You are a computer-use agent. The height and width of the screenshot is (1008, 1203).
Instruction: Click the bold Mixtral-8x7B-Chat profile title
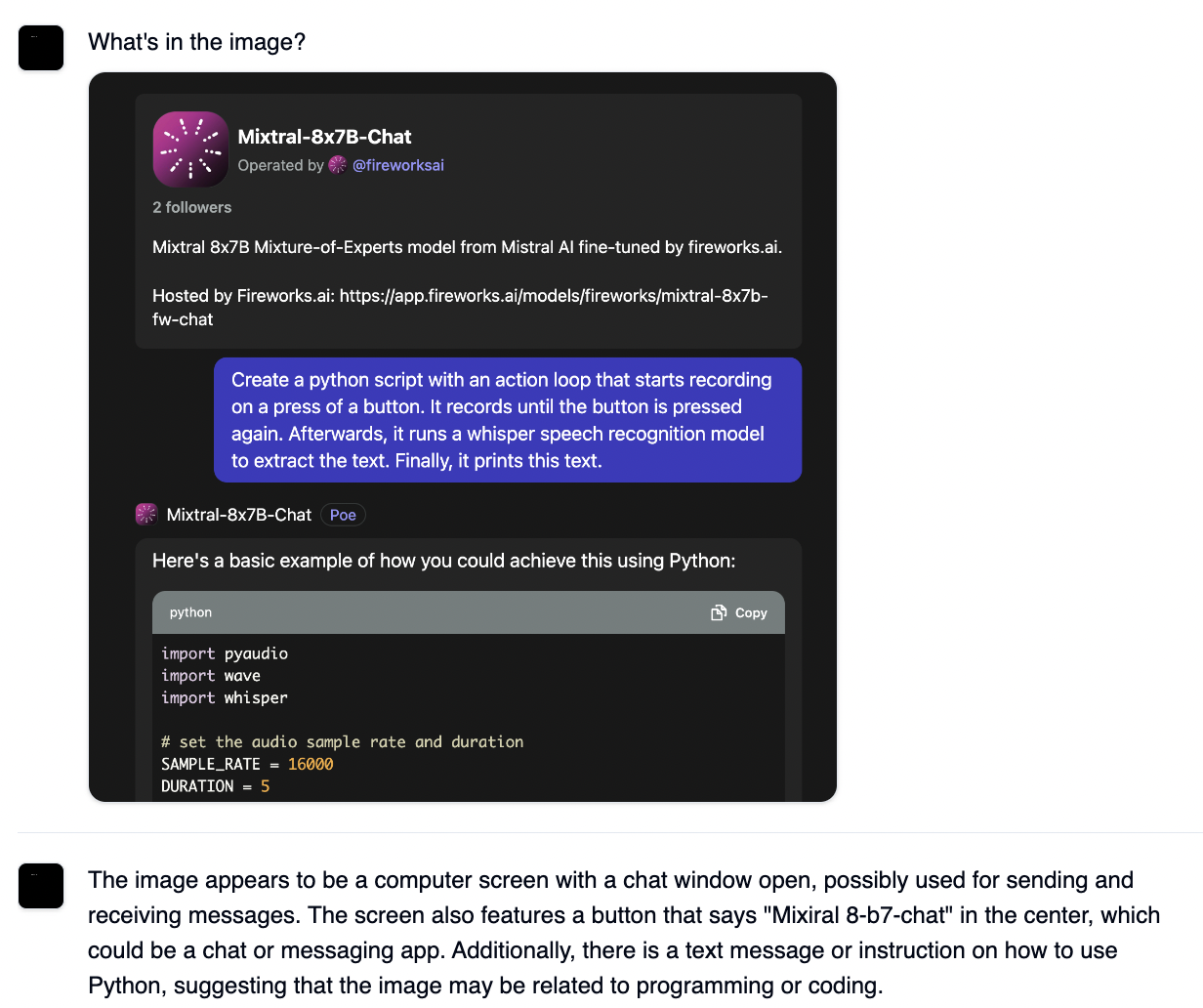click(x=324, y=137)
